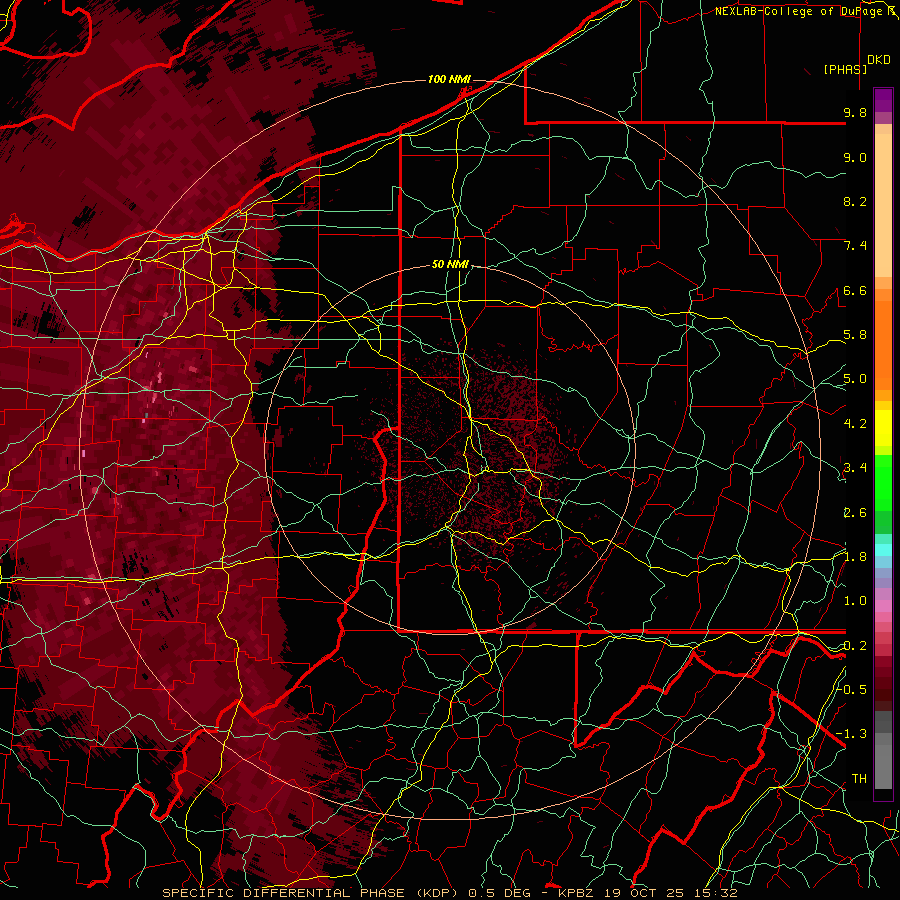Click the 2.6 legend value

click(855, 513)
